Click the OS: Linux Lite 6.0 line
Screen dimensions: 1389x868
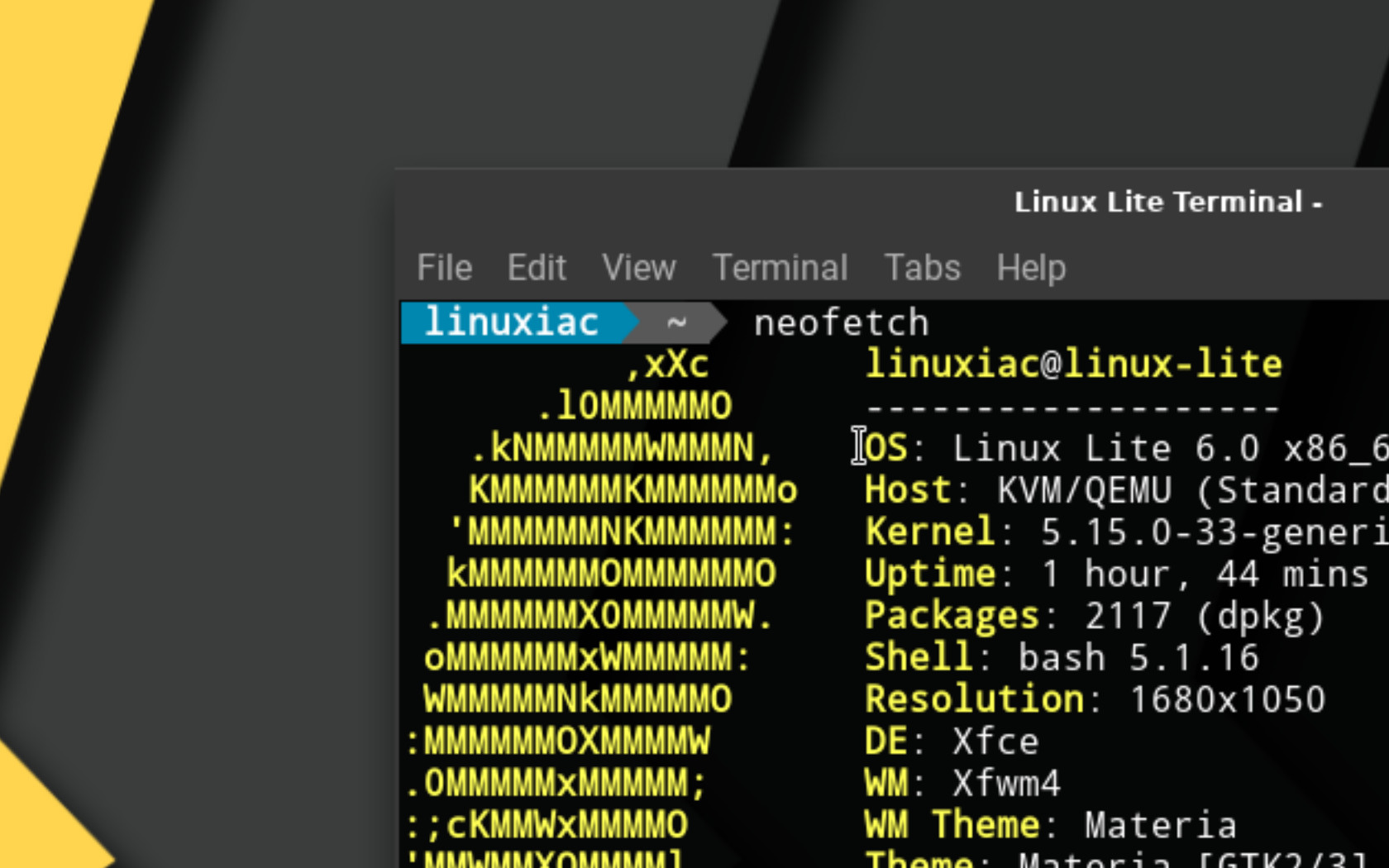(1126, 448)
